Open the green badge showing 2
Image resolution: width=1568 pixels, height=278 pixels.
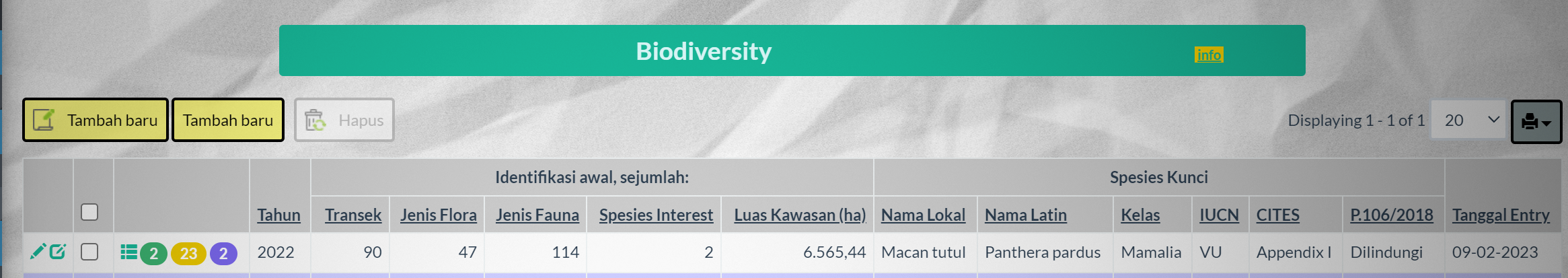[x=153, y=253]
